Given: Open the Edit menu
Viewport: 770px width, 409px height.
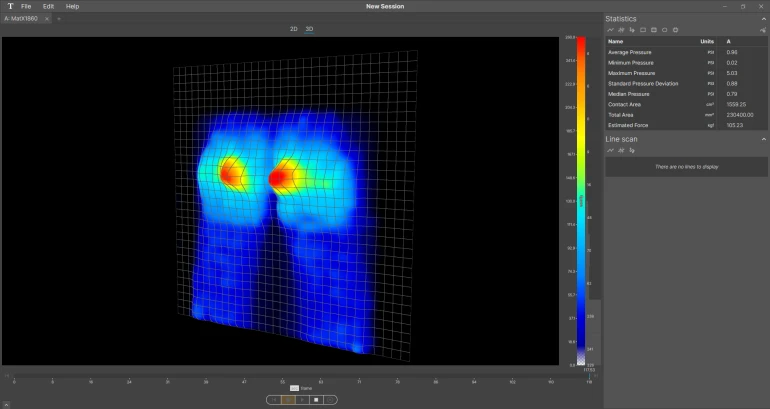Looking at the screenshot, I should point(48,6).
